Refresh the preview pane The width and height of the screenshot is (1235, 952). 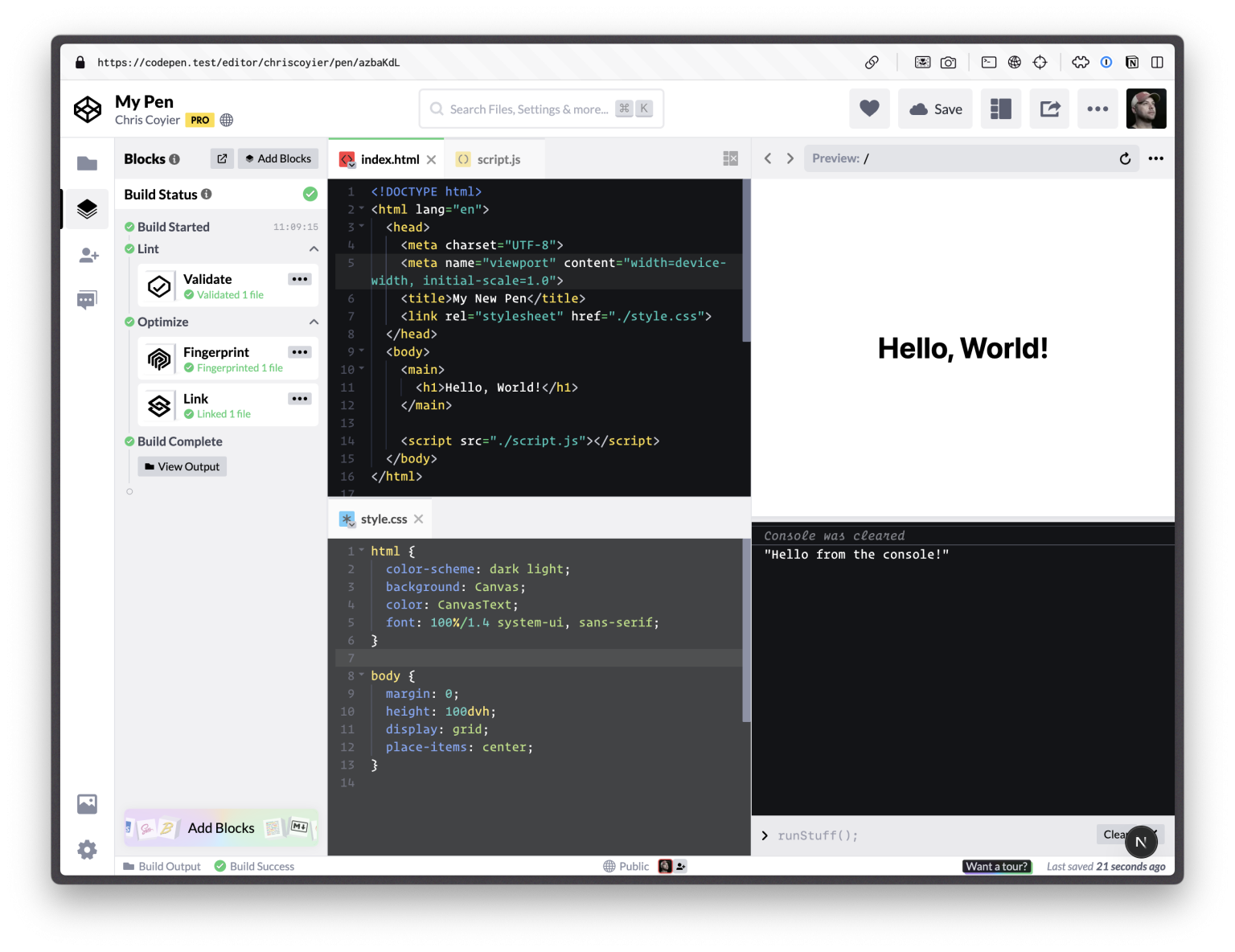(1125, 158)
